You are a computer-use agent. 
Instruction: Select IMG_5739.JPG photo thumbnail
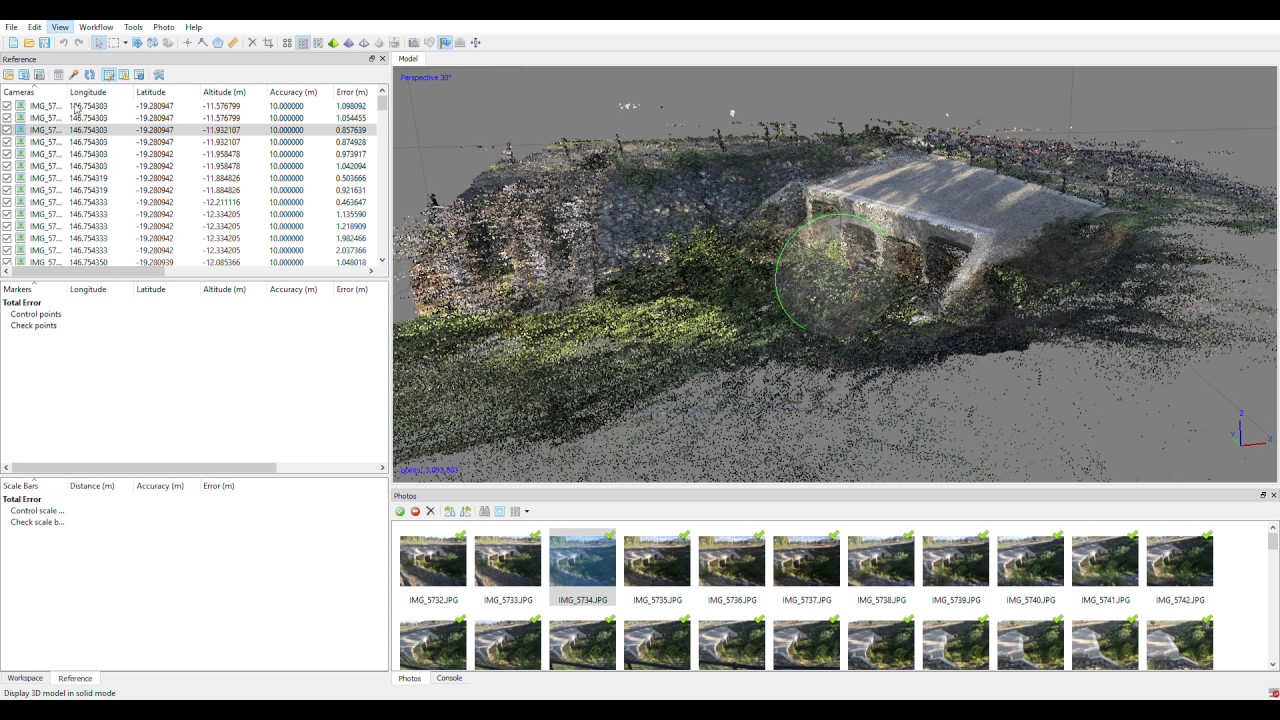coord(956,568)
